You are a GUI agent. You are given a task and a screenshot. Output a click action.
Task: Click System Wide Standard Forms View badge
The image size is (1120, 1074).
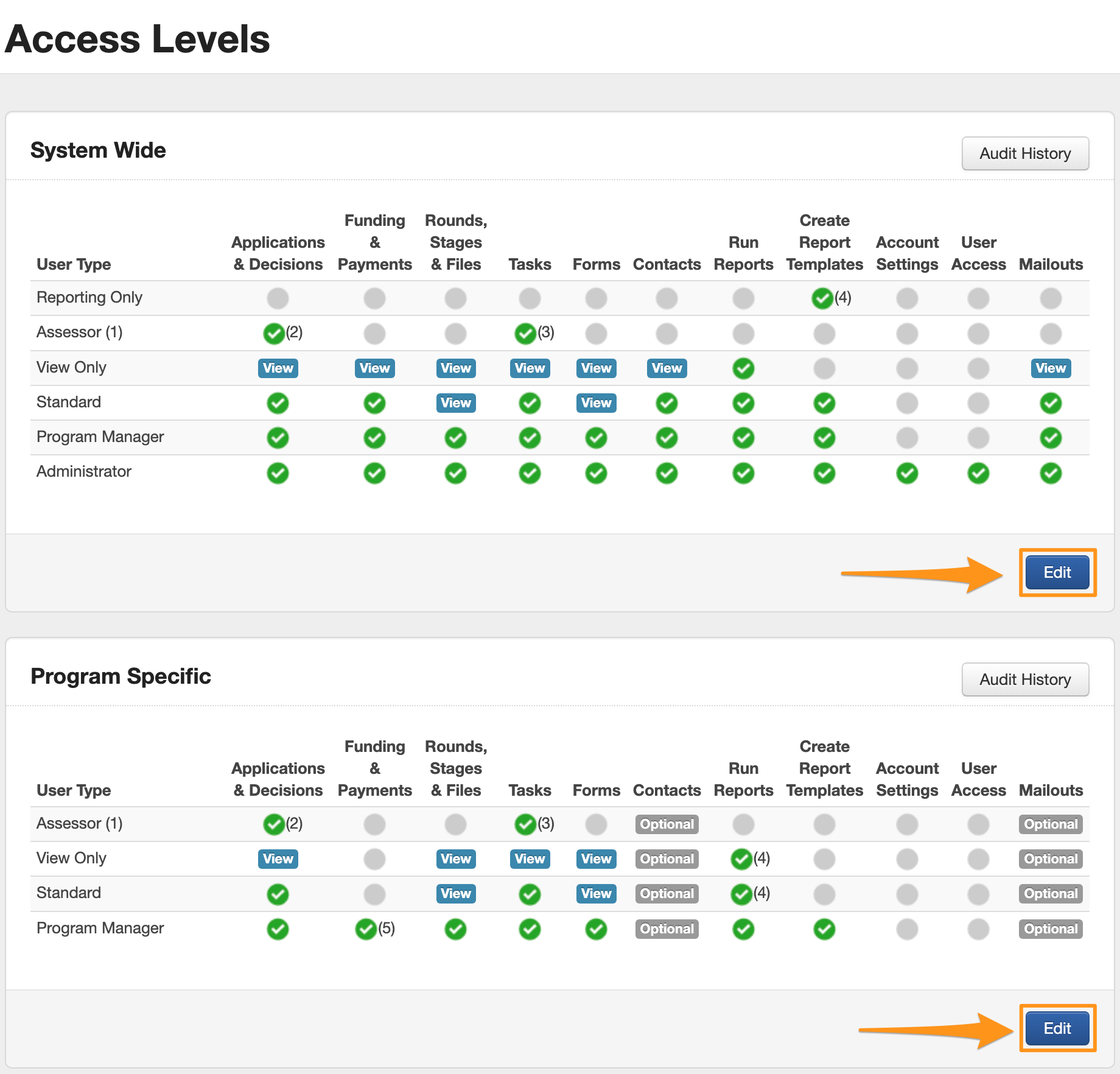596,403
